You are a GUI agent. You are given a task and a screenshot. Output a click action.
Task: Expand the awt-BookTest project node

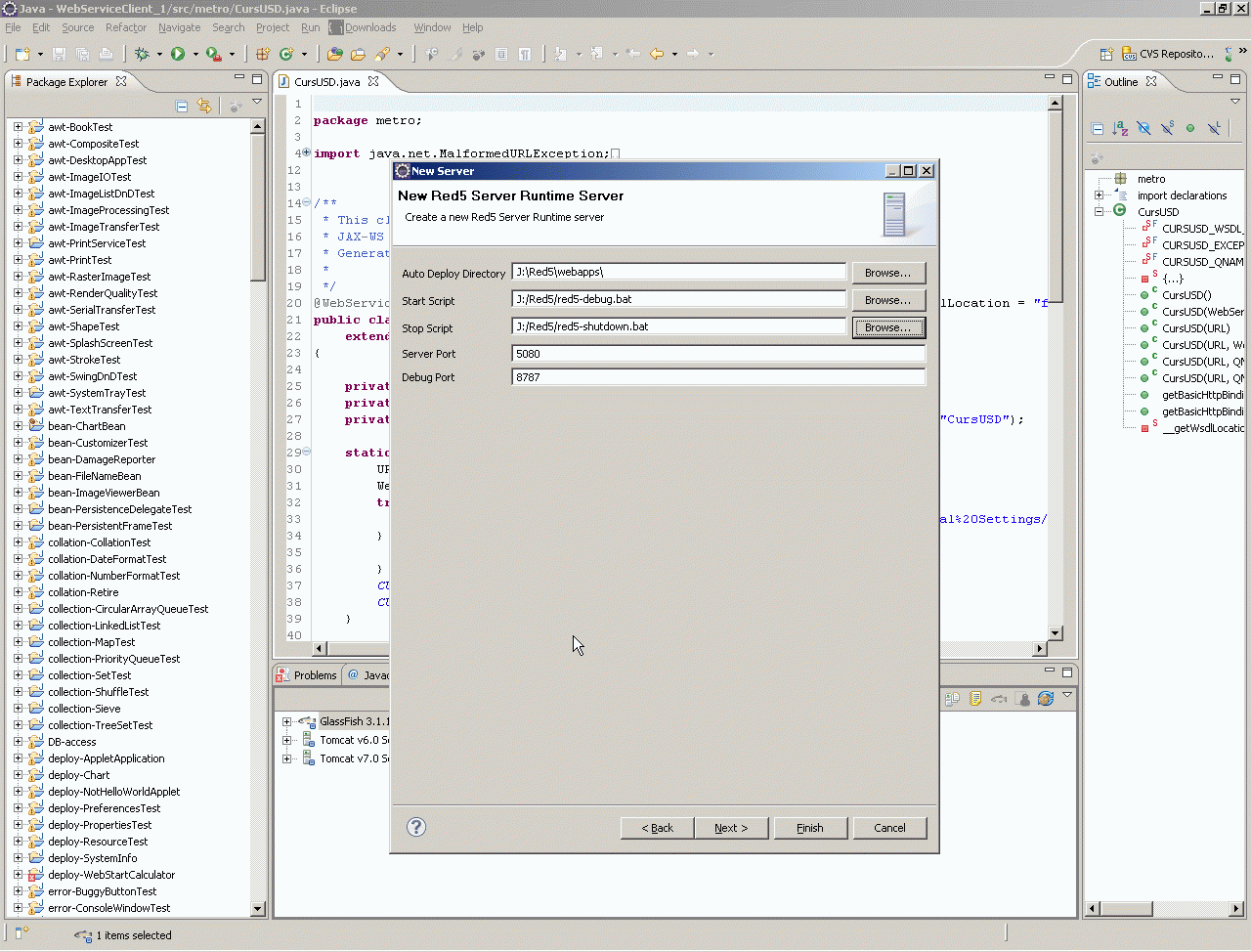(18, 127)
